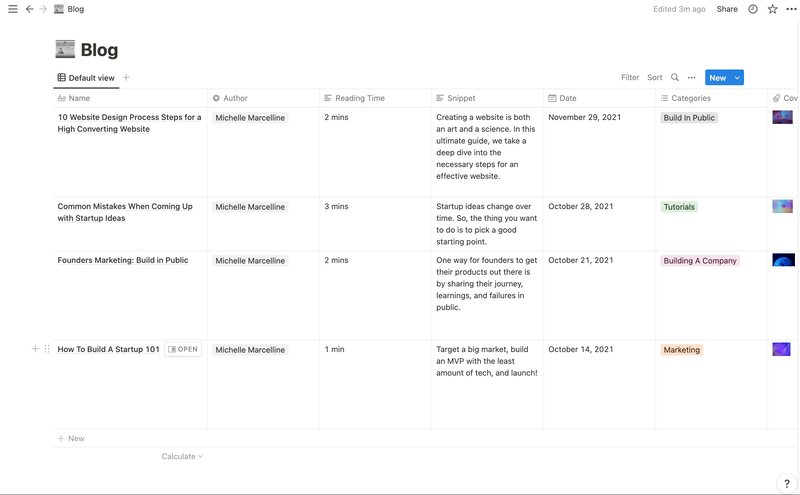Click the Share button
Screen dimensions: 800x495
click(x=727, y=9)
